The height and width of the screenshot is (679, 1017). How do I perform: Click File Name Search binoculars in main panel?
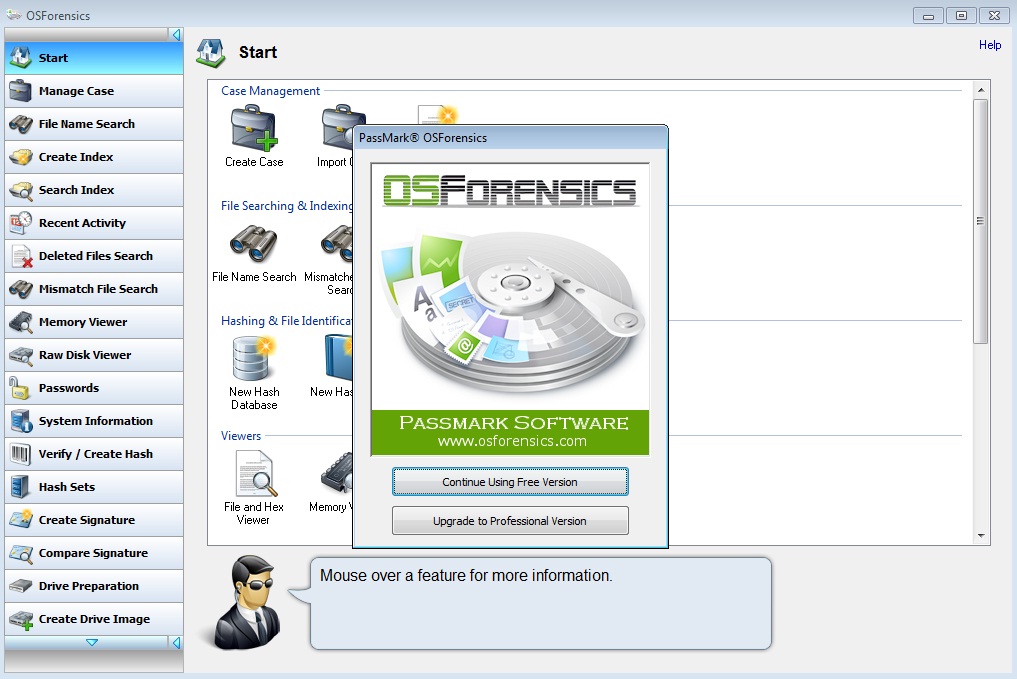tap(254, 243)
